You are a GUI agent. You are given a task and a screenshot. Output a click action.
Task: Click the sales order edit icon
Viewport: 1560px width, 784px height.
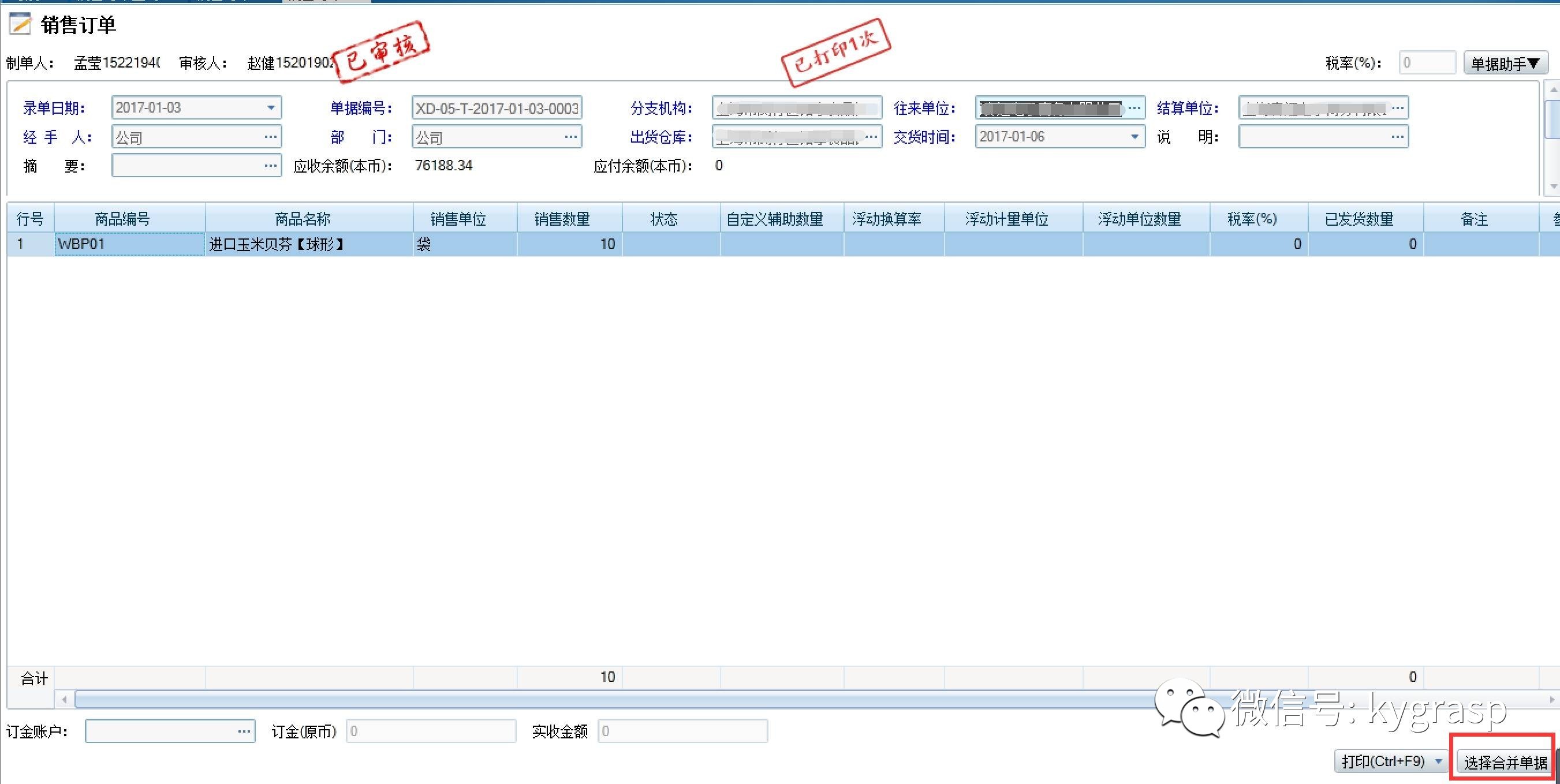click(20, 24)
